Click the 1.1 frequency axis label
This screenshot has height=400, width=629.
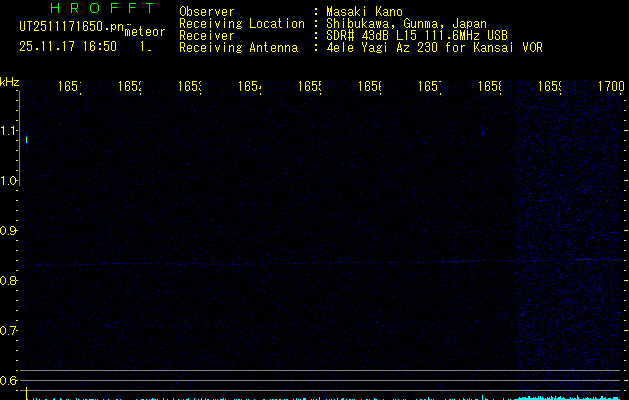coord(8,130)
